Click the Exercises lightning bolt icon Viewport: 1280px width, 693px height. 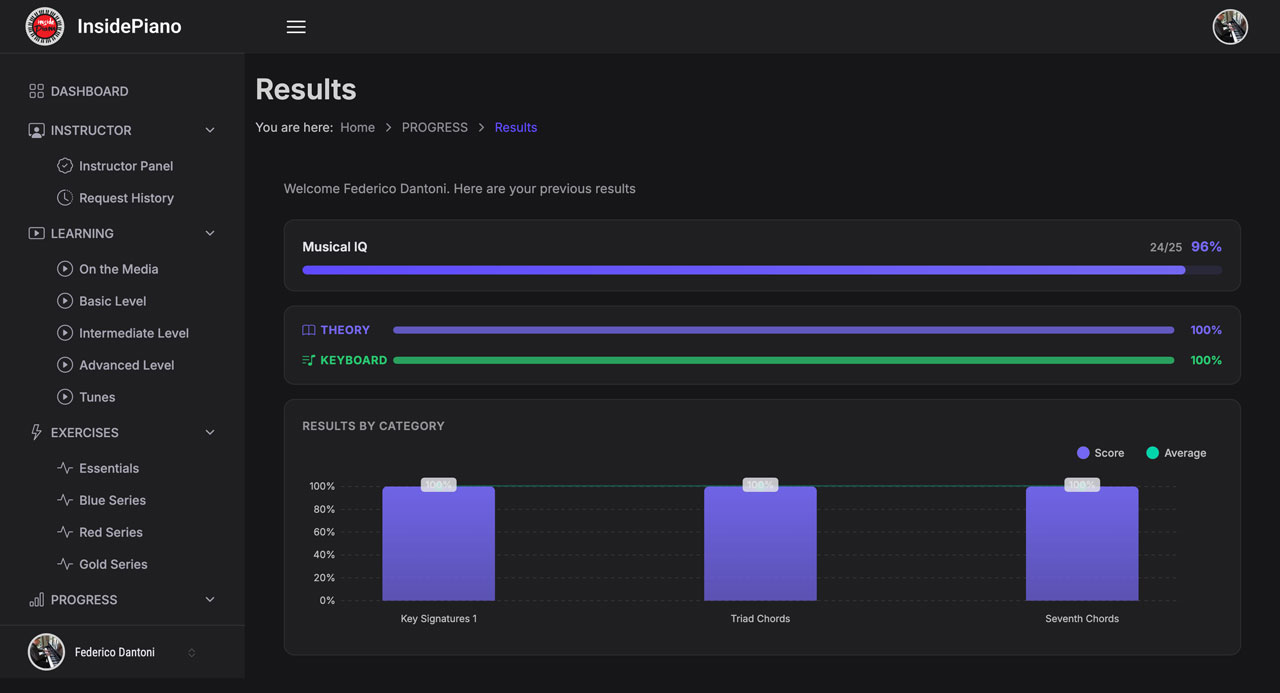click(x=36, y=432)
